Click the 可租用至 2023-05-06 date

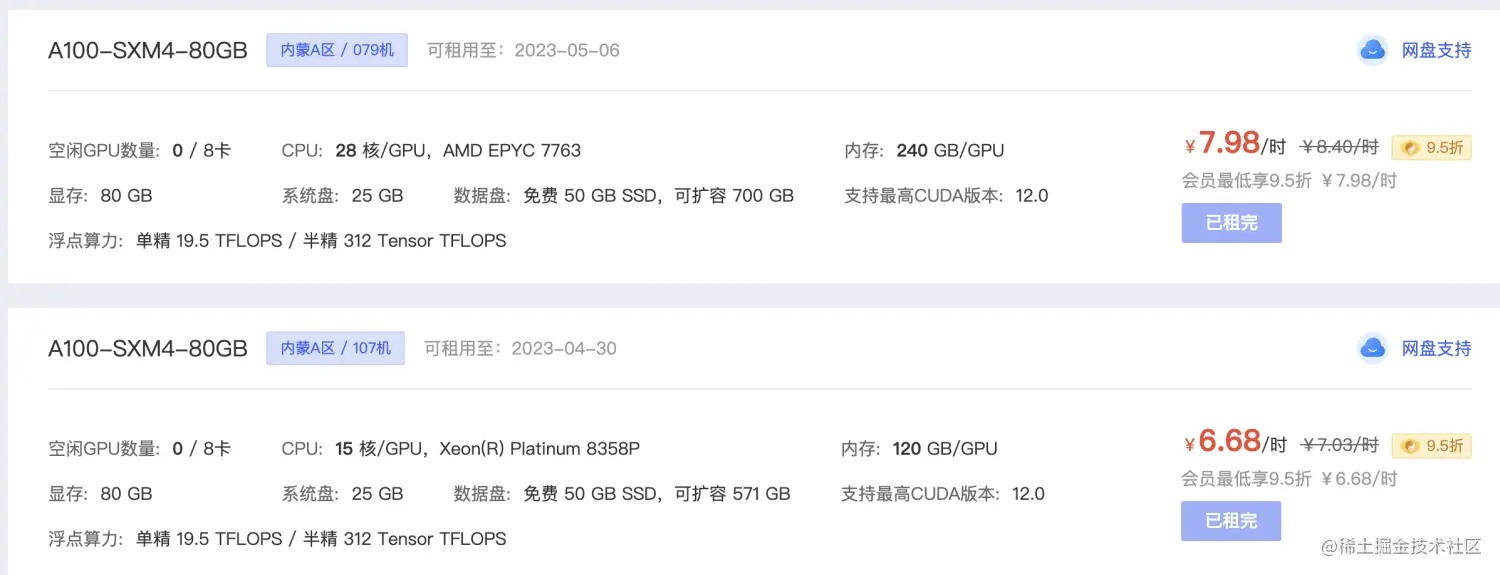point(523,50)
